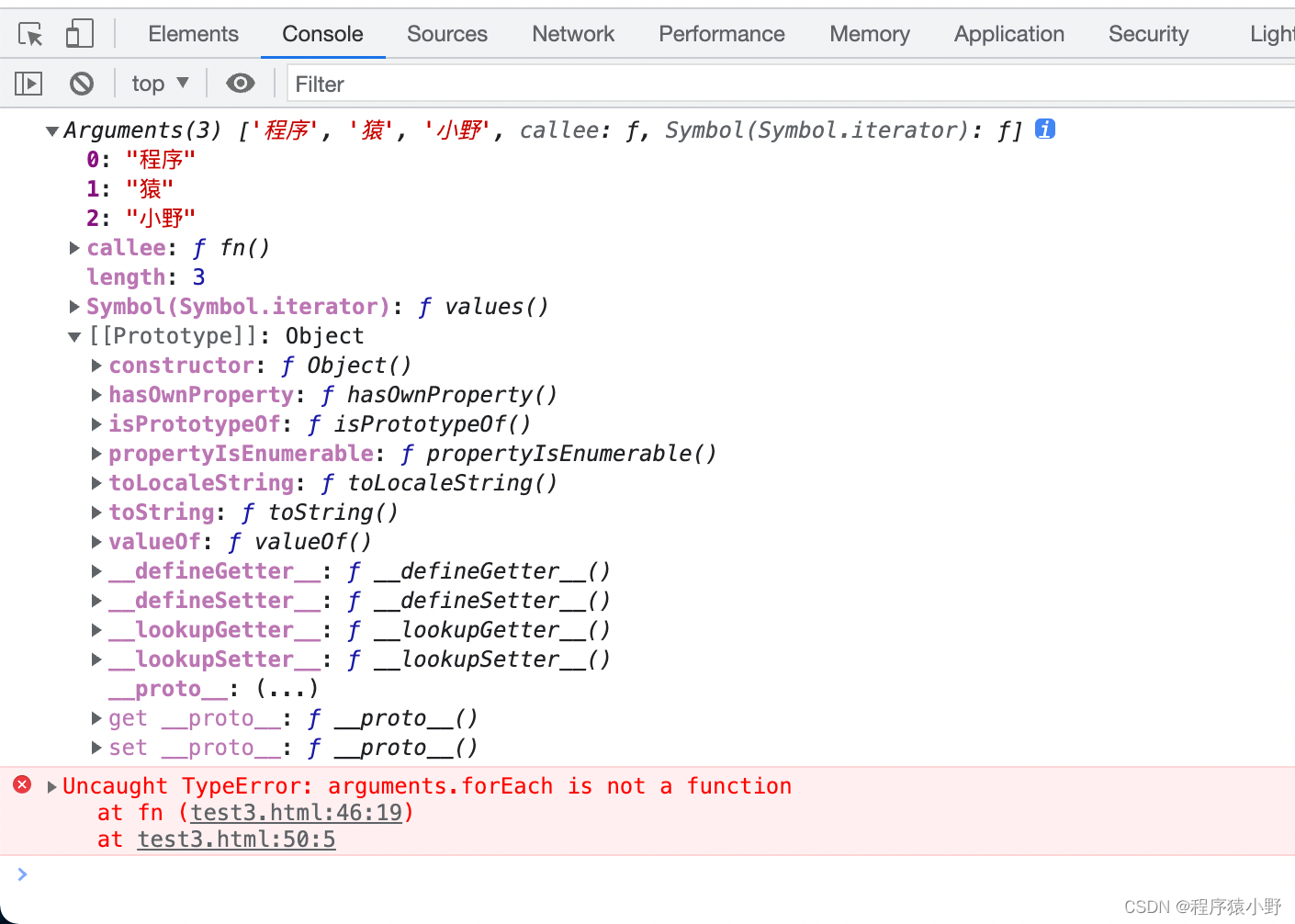Click the blue info icon after Arguments
The width and height of the screenshot is (1295, 924).
click(1044, 130)
